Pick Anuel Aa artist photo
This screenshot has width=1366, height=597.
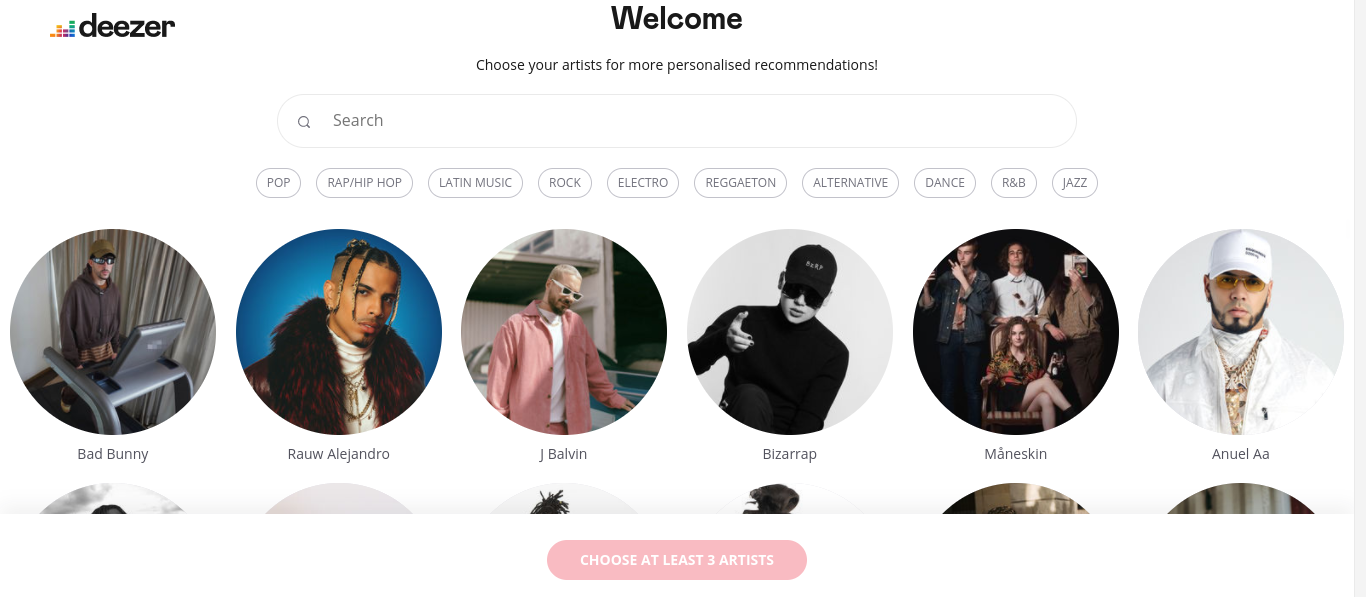[x=1241, y=332]
